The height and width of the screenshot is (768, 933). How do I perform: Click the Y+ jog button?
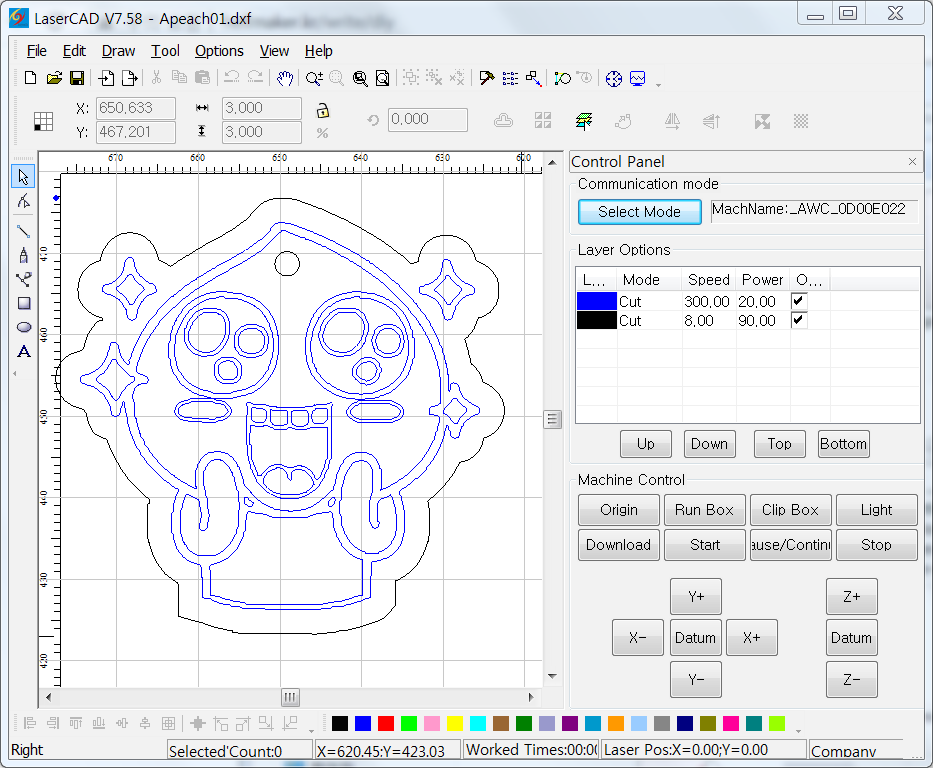696,596
